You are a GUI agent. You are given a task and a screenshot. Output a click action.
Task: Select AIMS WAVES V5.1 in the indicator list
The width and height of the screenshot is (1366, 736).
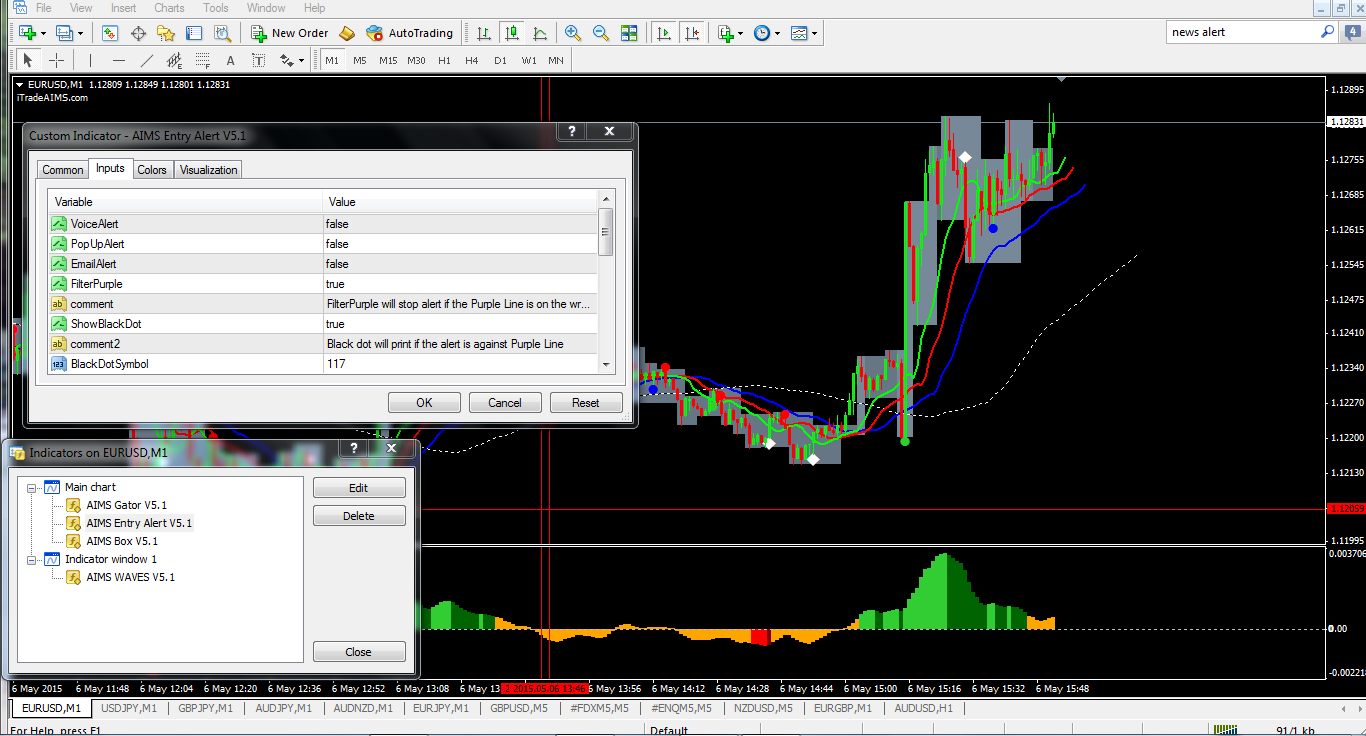130,577
